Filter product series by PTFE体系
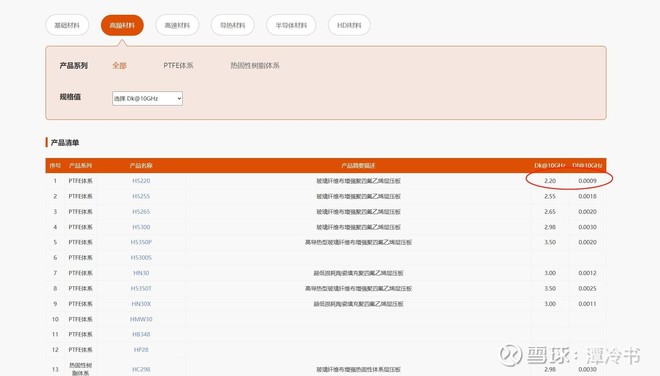660x376 pixels. click(178, 66)
